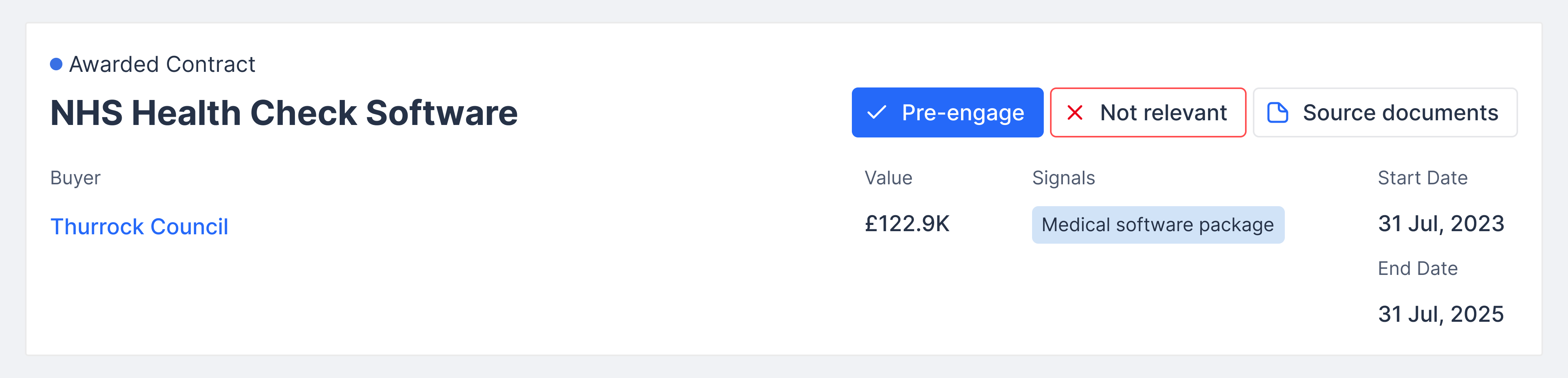This screenshot has height=378, width=1568.
Task: Open the Thurrock Council buyer link
Action: (x=139, y=227)
